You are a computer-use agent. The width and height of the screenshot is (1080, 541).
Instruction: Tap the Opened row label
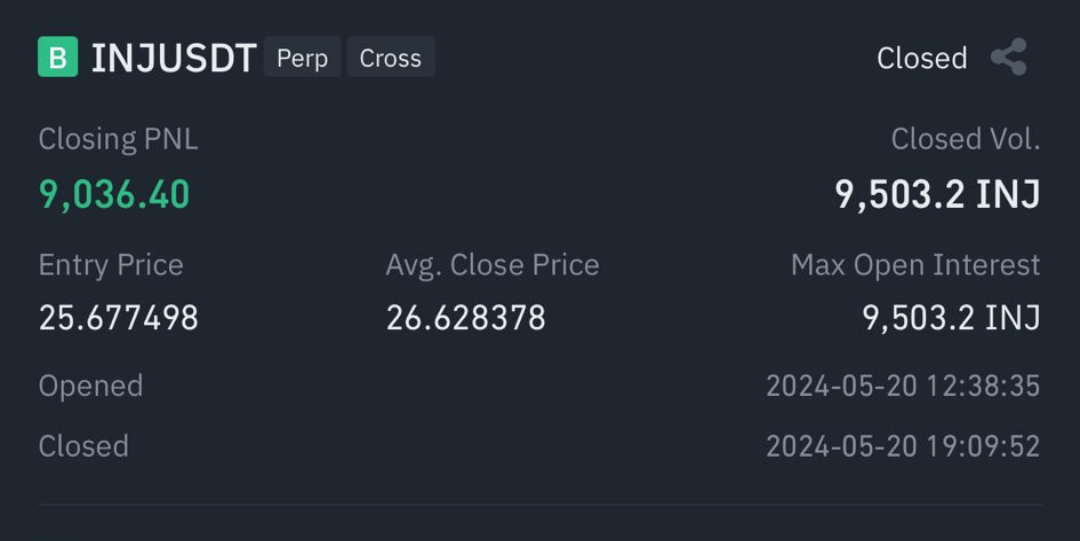[90, 386]
